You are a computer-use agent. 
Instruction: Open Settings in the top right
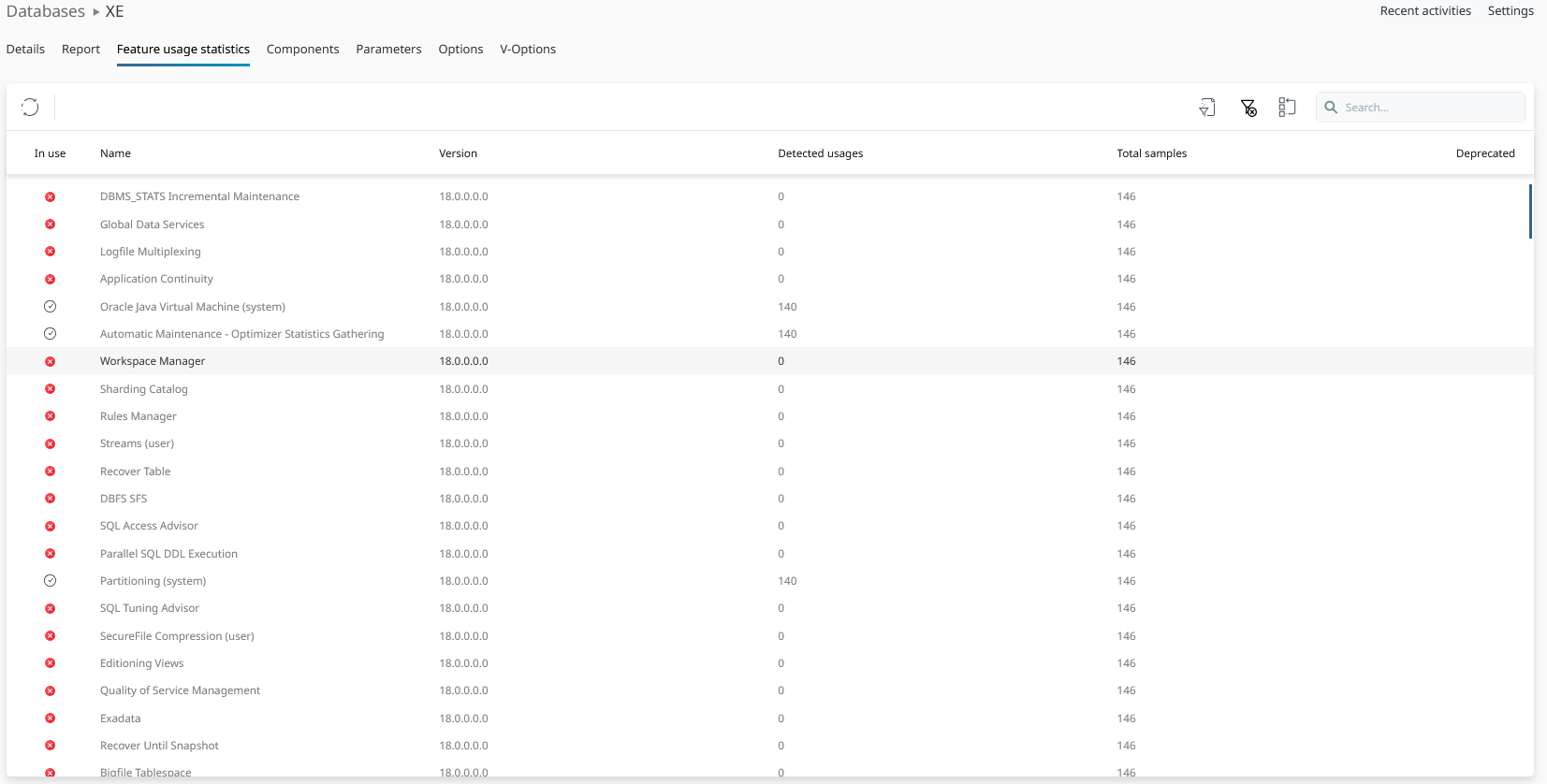(x=1510, y=11)
